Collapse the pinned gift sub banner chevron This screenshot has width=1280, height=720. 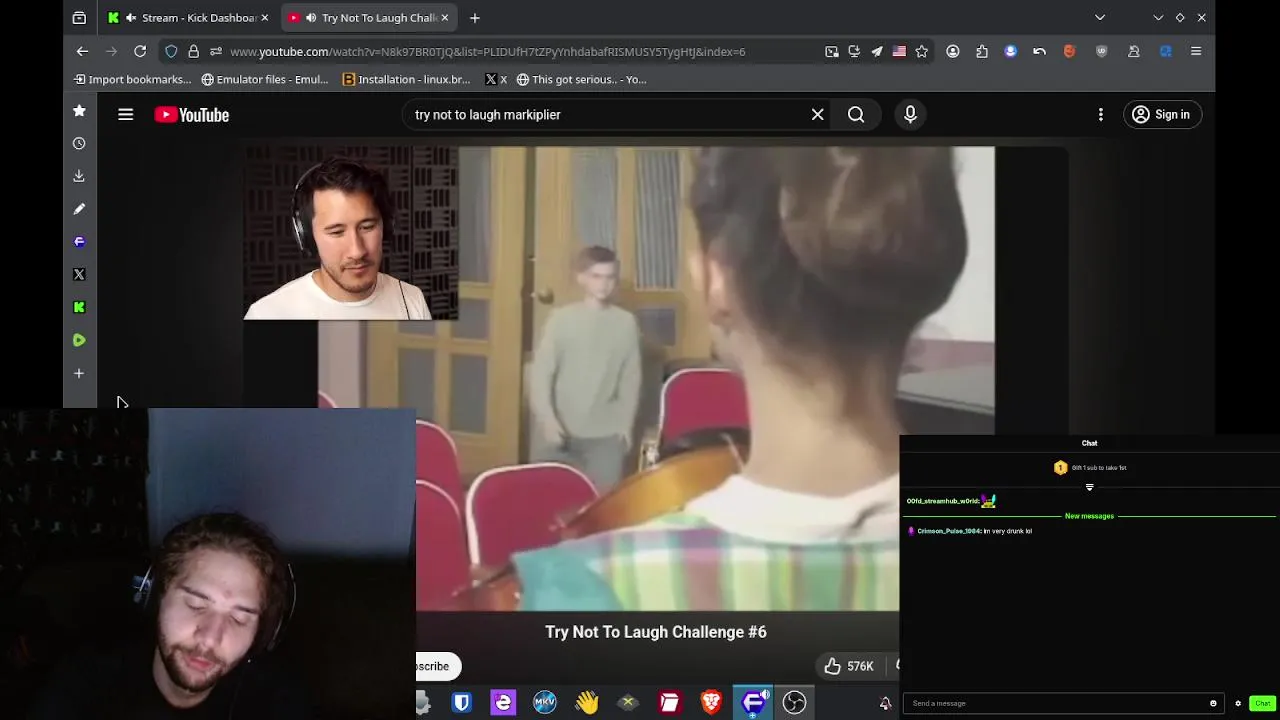point(1089,487)
